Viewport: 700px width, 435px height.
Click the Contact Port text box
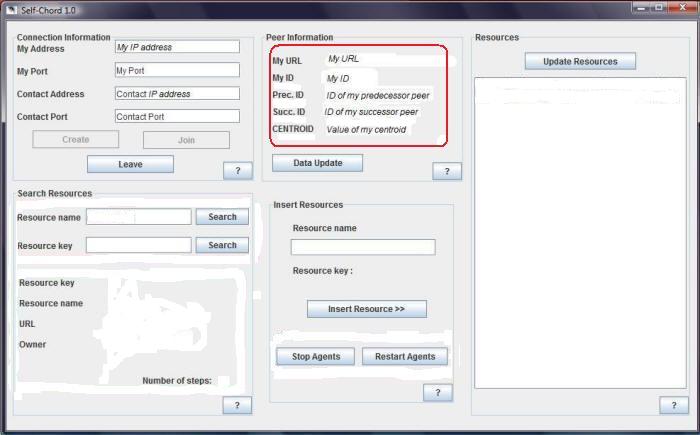point(177,117)
